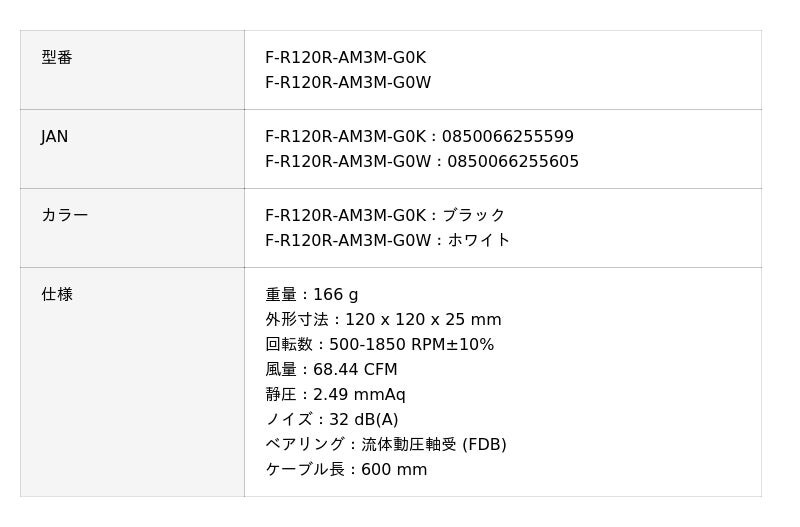The width and height of the screenshot is (800, 527).
Task: Click the 回転数 500-1850 RPM line
Action: 379,345
